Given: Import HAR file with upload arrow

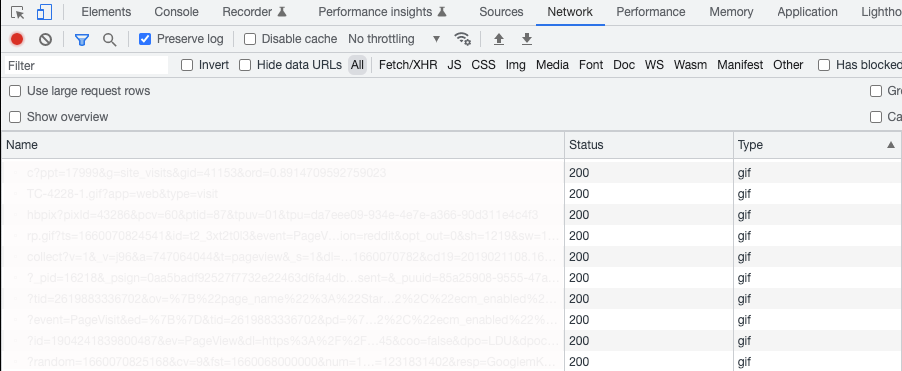Looking at the screenshot, I should (x=499, y=39).
